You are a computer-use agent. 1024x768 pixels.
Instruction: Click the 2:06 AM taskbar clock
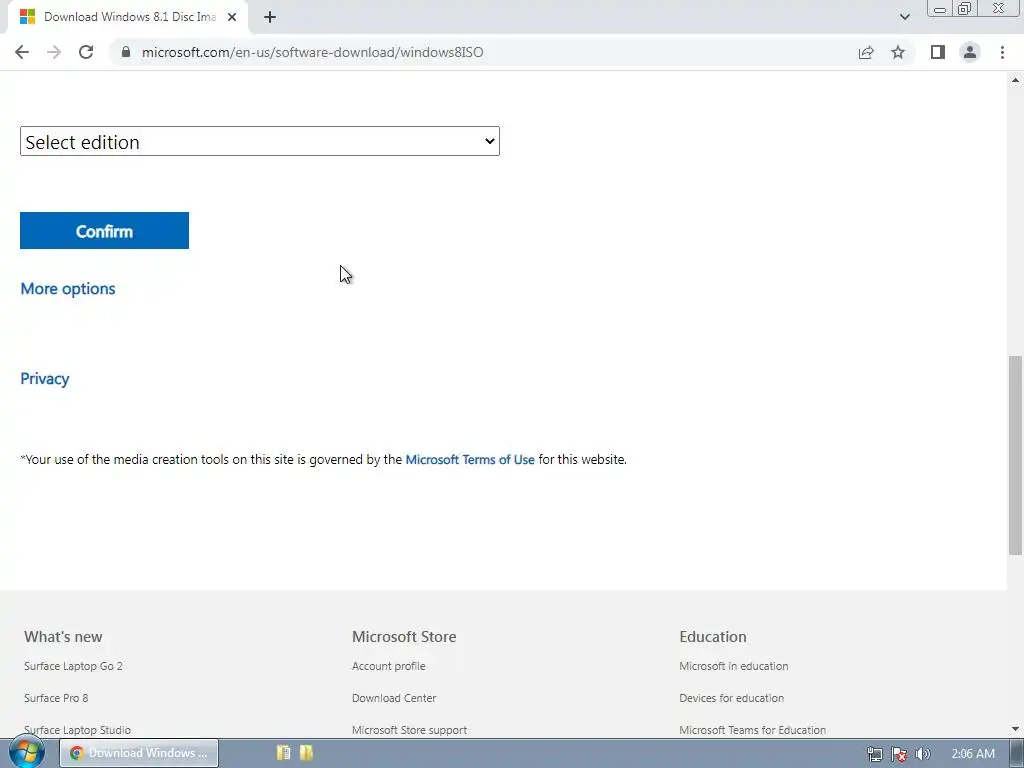pos(973,754)
